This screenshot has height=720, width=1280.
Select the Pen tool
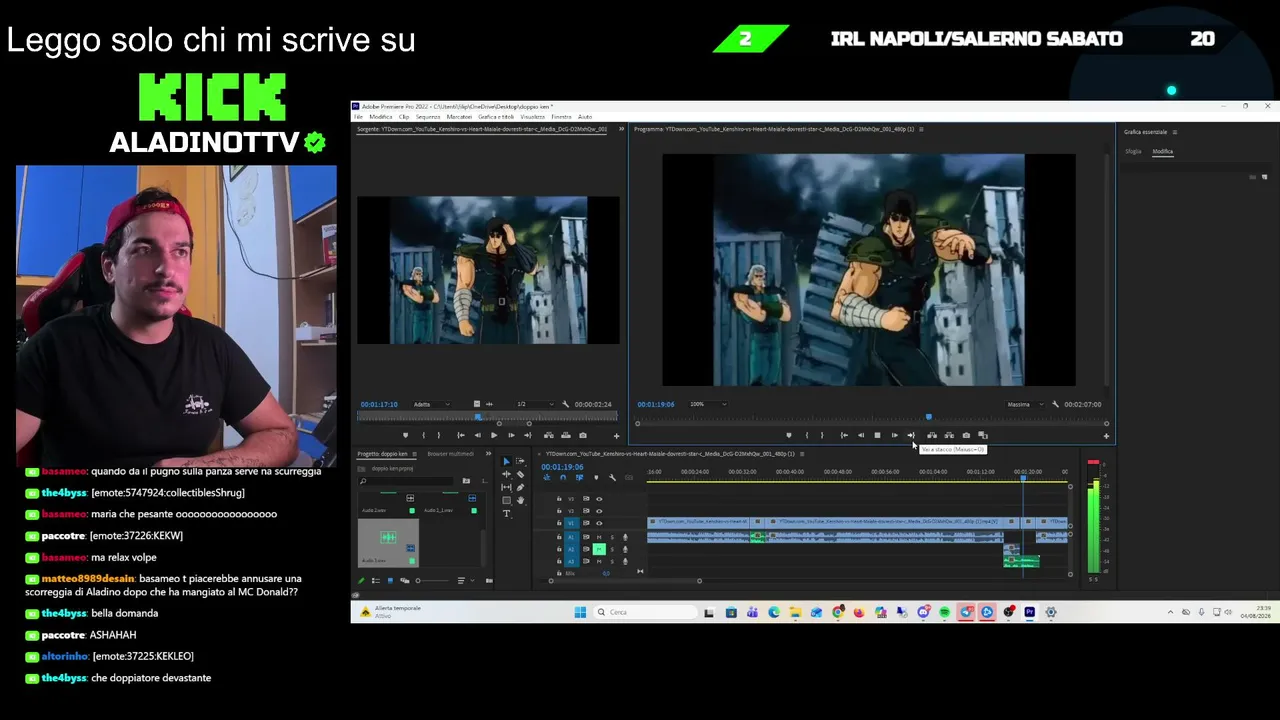pos(520,487)
